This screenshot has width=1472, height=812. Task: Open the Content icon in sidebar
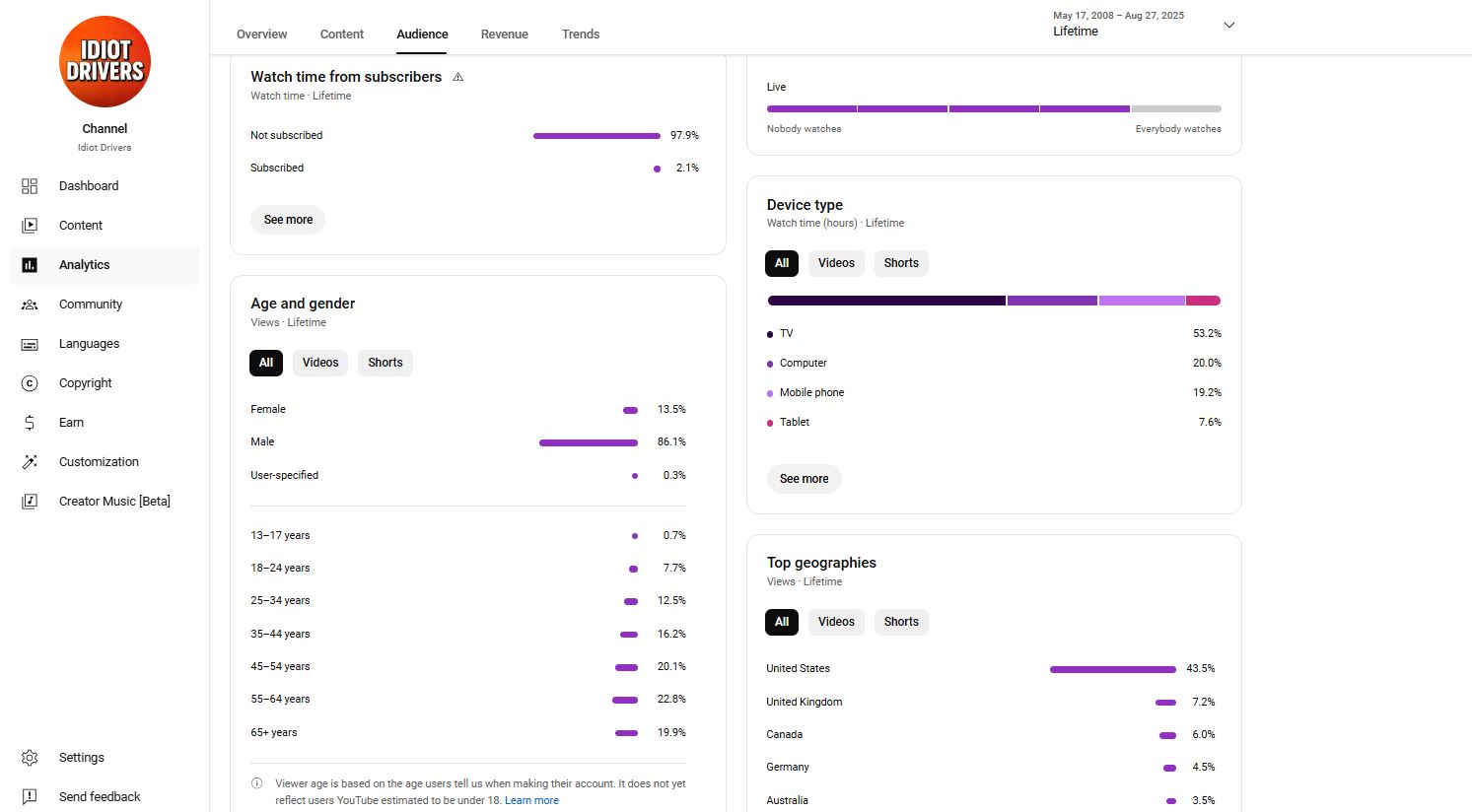(x=30, y=226)
